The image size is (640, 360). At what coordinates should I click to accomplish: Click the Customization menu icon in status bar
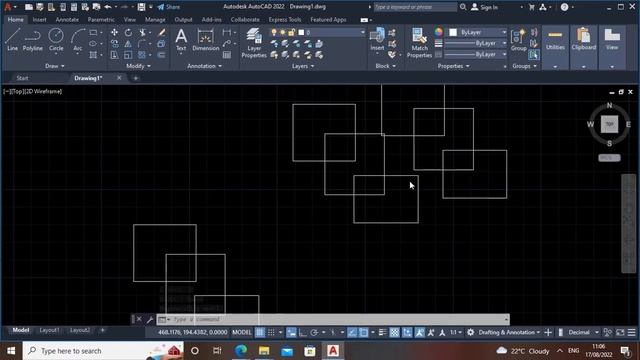[x=631, y=333]
